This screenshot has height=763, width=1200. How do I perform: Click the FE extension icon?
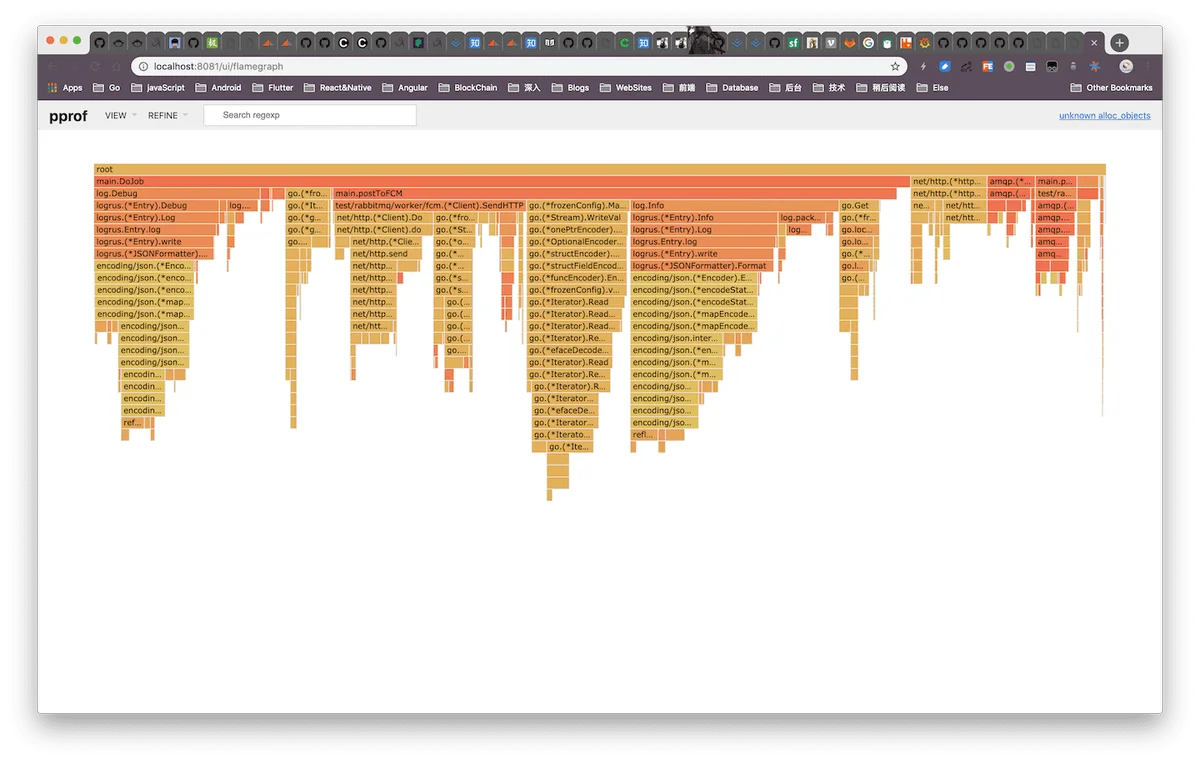[988, 66]
